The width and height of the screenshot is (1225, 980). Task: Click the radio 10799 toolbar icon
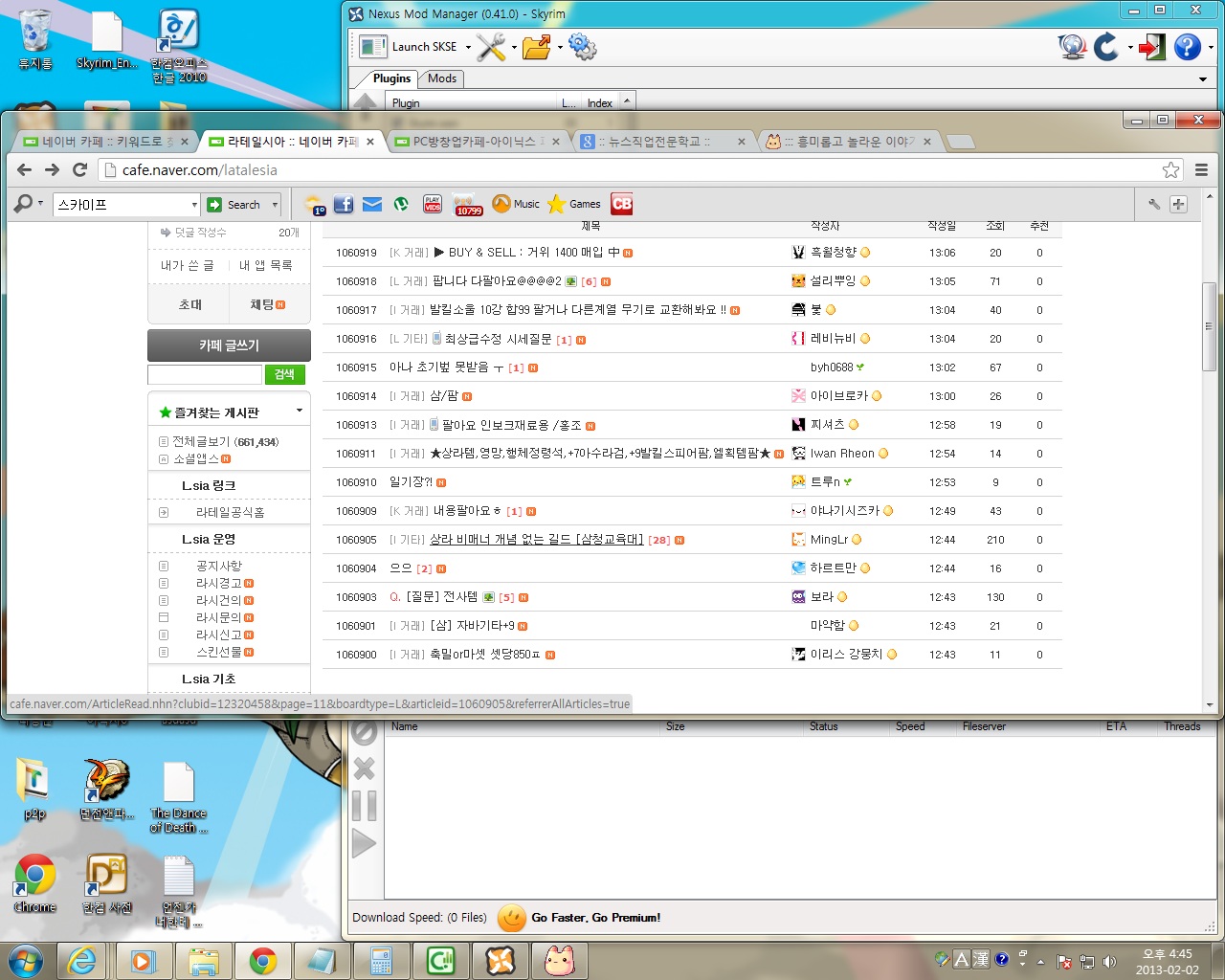click(x=468, y=204)
